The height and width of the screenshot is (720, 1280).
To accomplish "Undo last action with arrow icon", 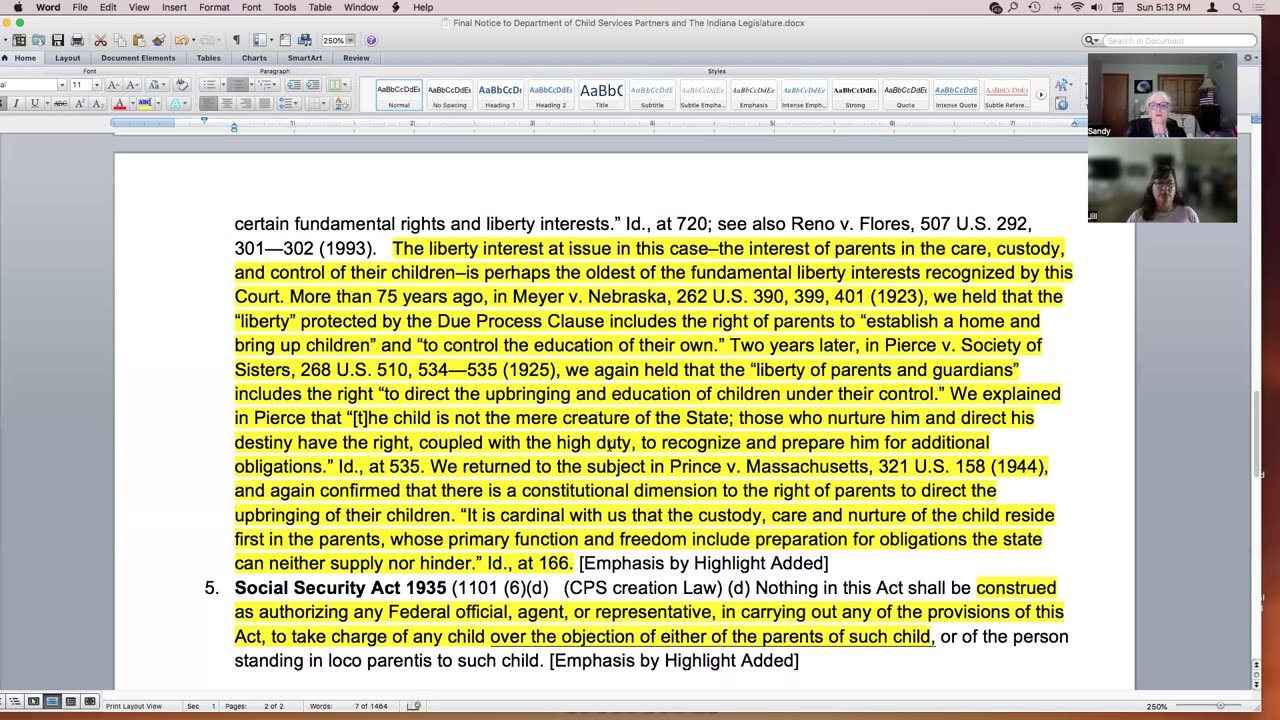I will (181, 40).
